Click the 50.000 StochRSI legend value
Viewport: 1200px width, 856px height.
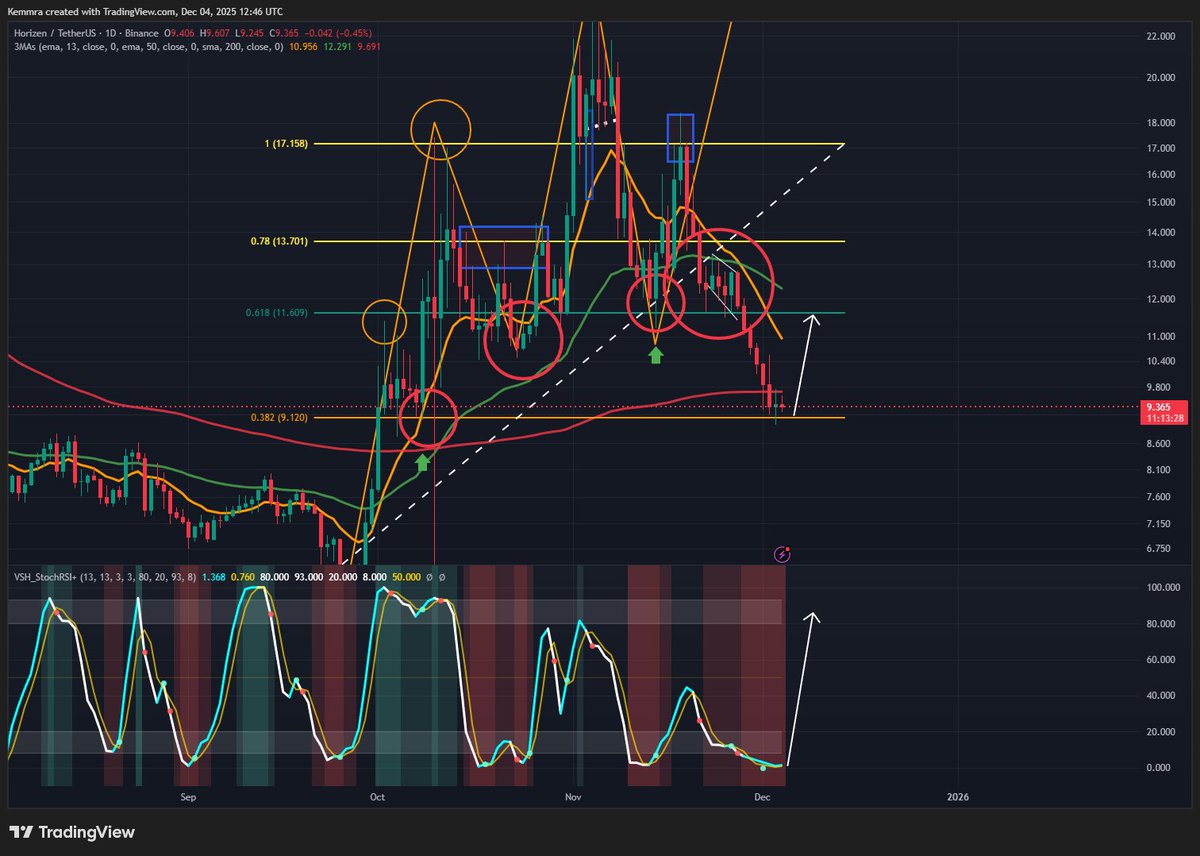(x=406, y=576)
